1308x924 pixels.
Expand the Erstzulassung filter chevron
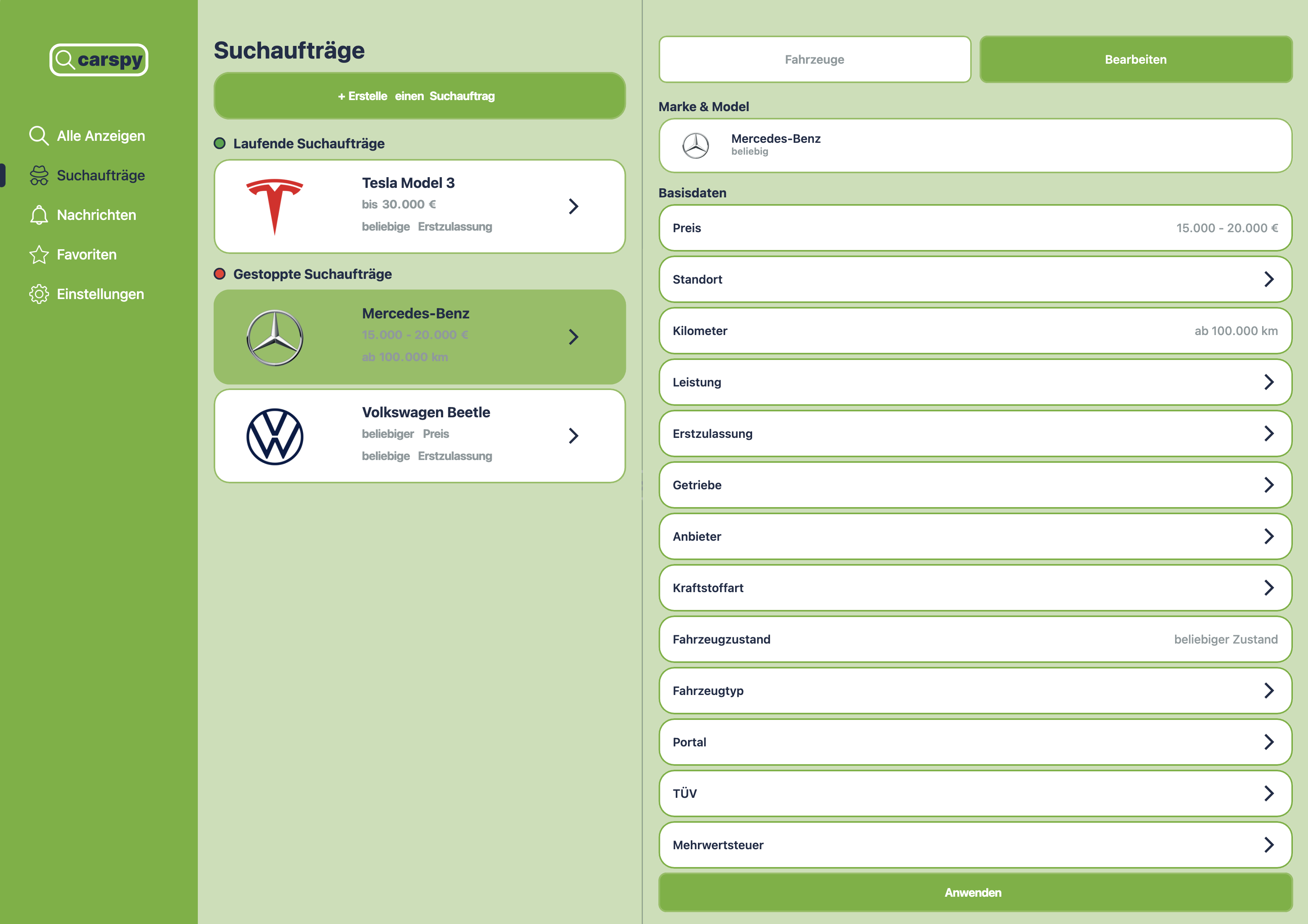tap(1269, 434)
